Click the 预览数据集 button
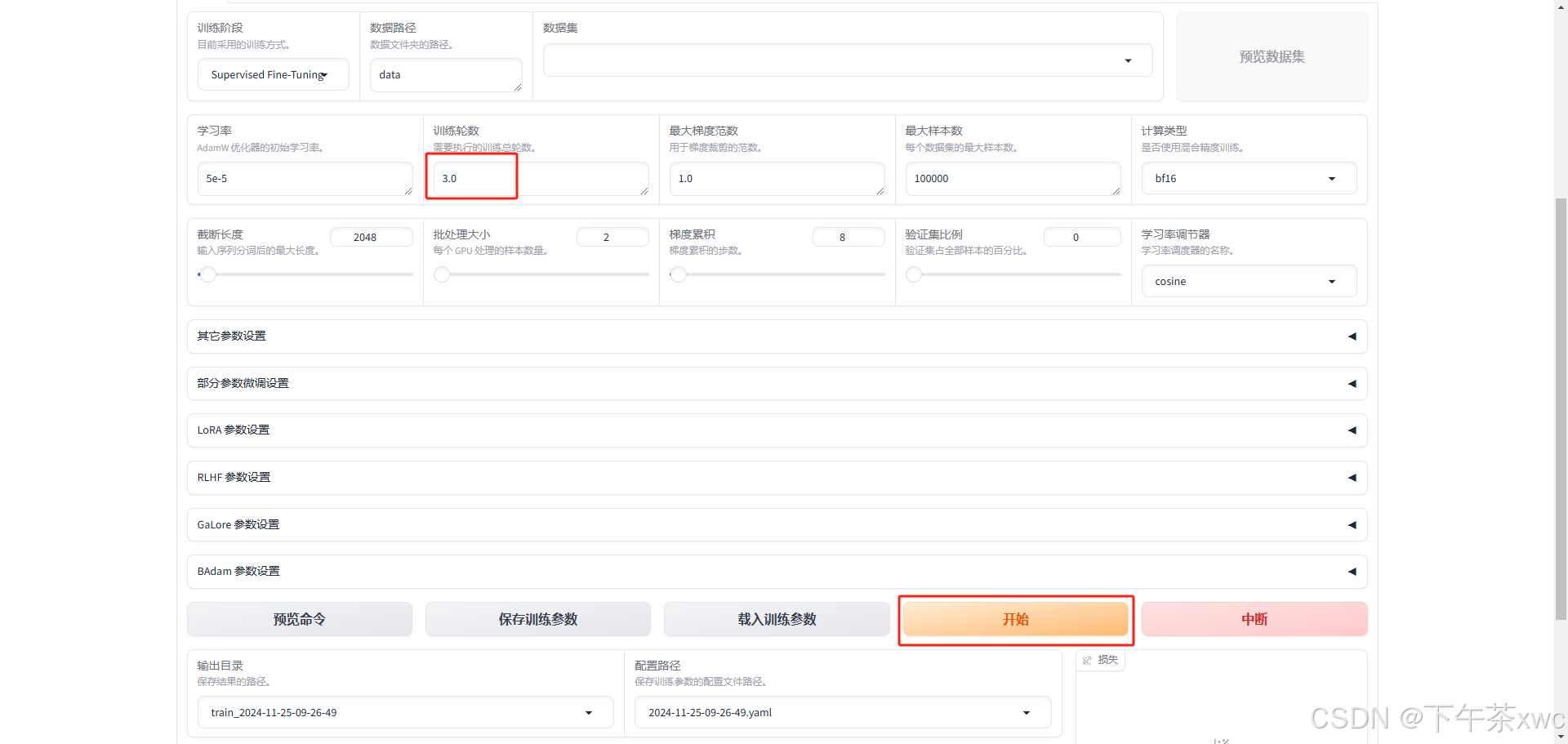 point(1271,56)
